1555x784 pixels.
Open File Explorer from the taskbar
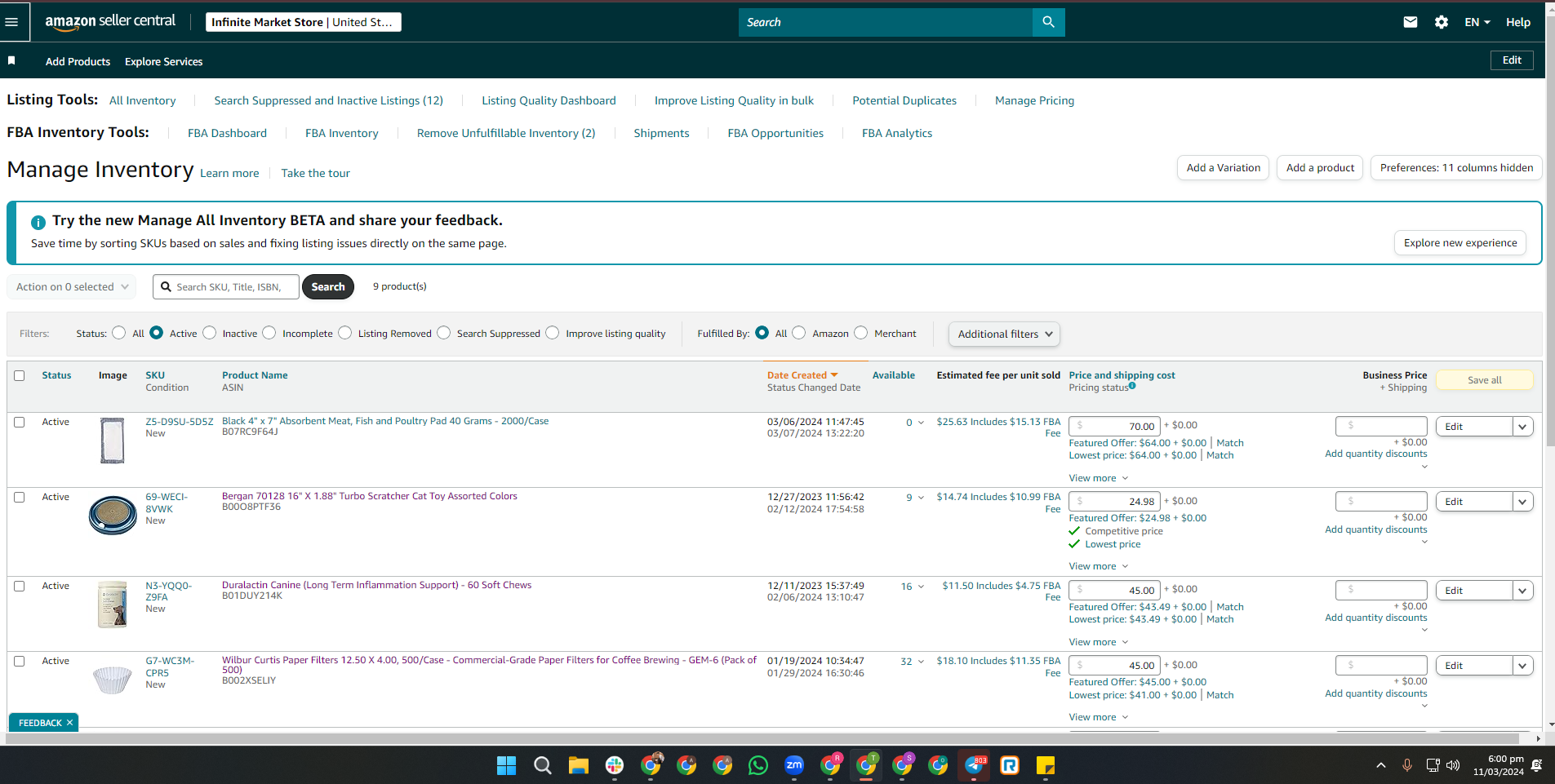click(579, 765)
